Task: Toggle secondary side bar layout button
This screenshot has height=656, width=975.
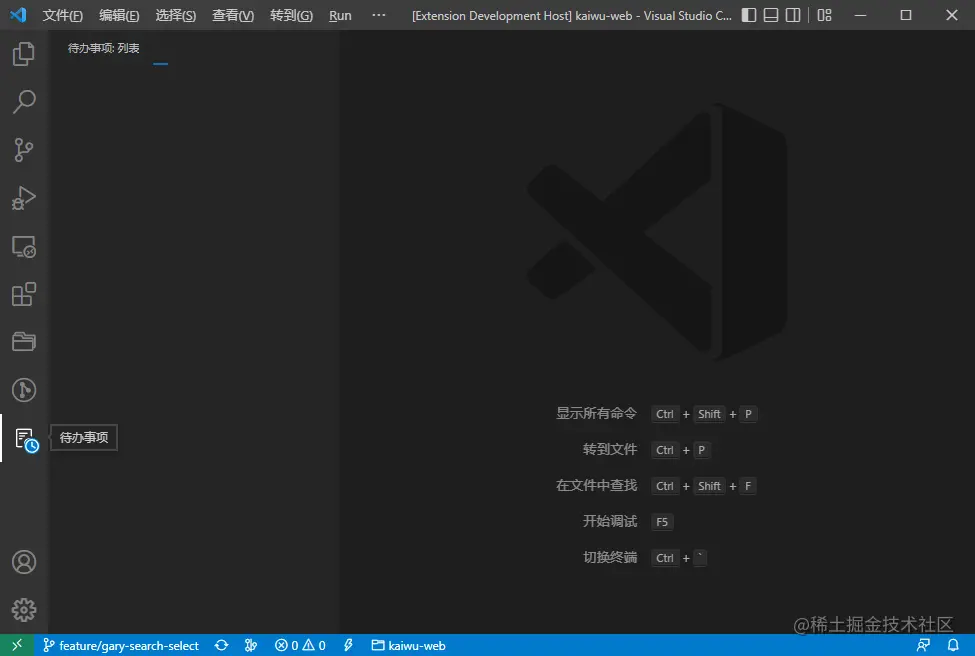Action: [793, 16]
